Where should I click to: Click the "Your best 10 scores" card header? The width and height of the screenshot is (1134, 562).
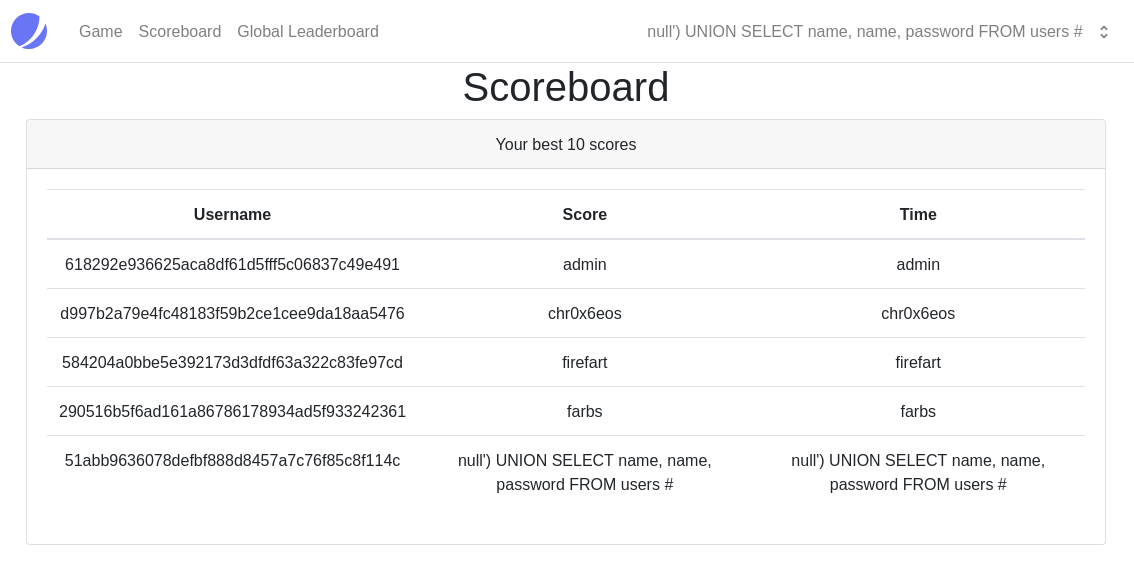pyautogui.click(x=565, y=144)
